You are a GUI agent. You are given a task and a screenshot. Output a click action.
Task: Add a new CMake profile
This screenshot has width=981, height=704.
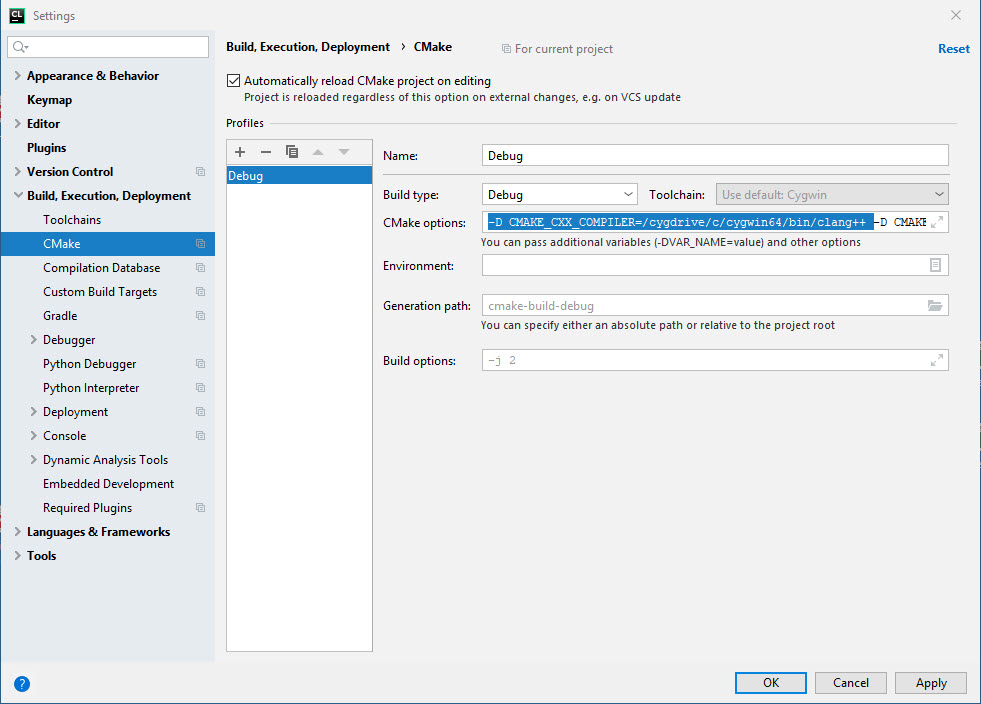240,152
